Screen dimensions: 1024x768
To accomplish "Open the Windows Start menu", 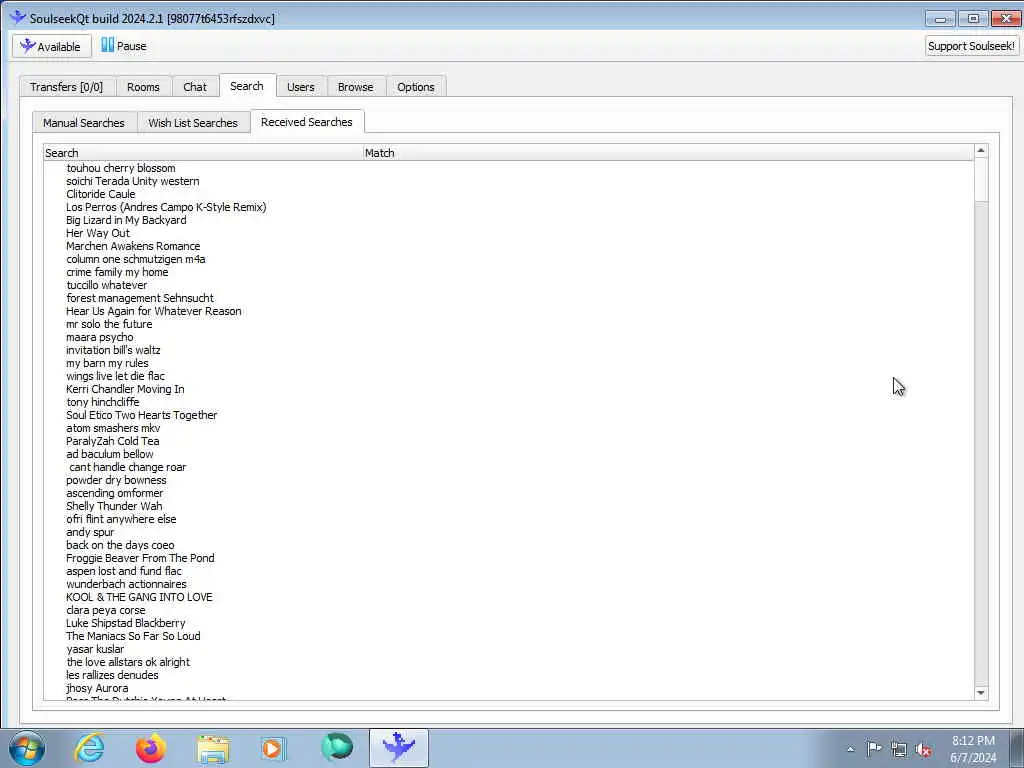I will pos(27,748).
